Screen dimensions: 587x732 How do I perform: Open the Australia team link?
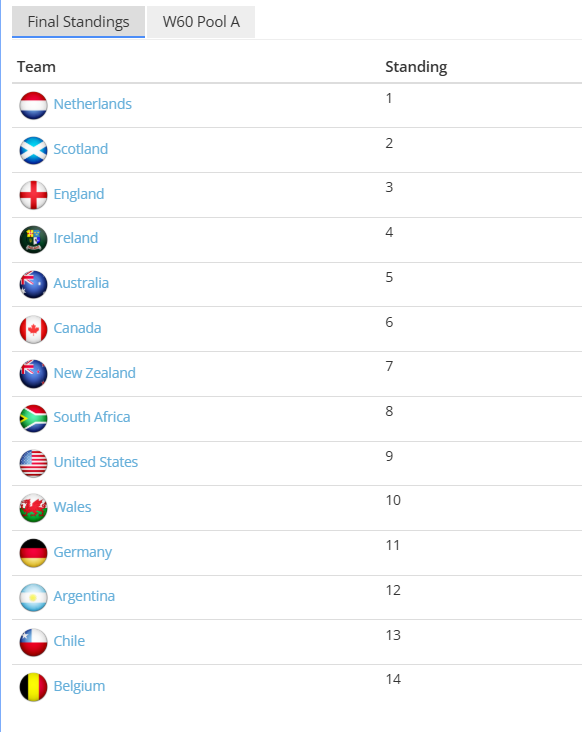click(81, 283)
